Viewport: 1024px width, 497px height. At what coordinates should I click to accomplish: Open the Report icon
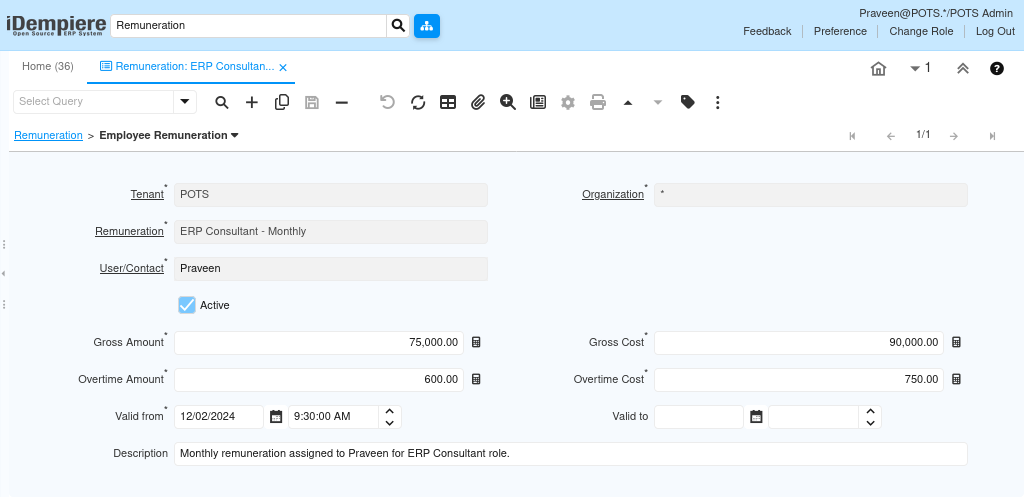tap(538, 103)
